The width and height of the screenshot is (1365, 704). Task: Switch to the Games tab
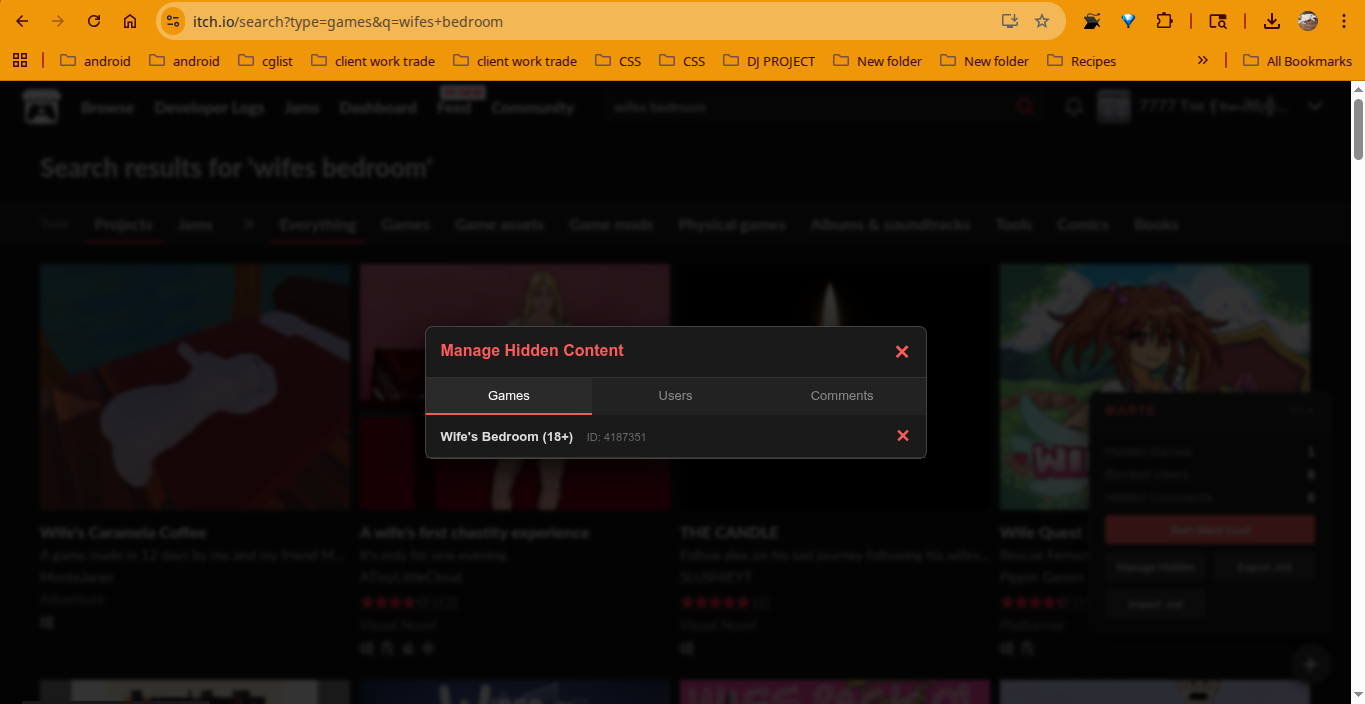pos(509,396)
